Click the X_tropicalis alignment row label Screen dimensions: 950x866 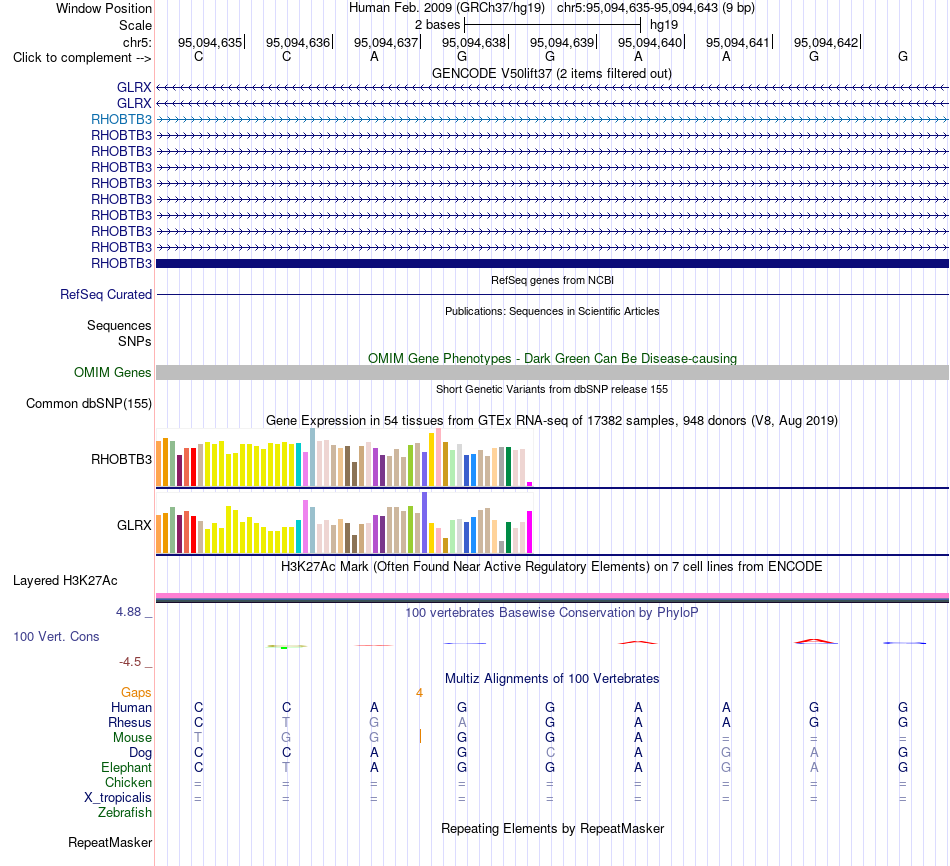coord(118,798)
